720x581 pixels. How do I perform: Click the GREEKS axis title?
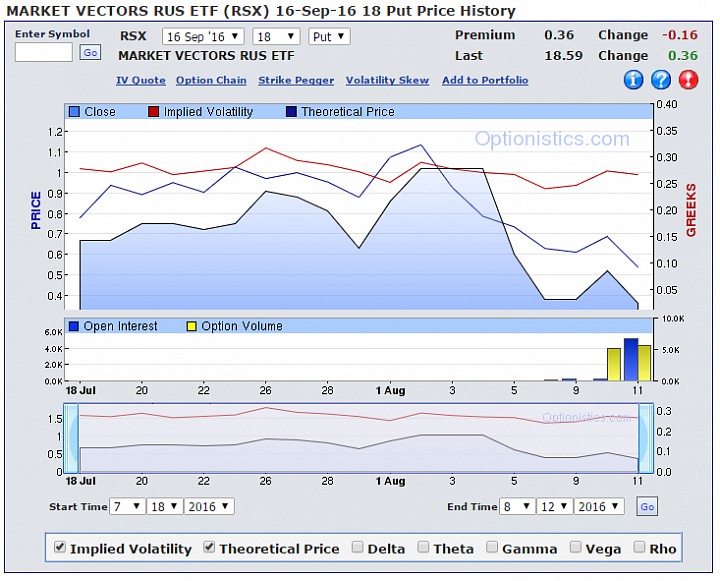[691, 210]
